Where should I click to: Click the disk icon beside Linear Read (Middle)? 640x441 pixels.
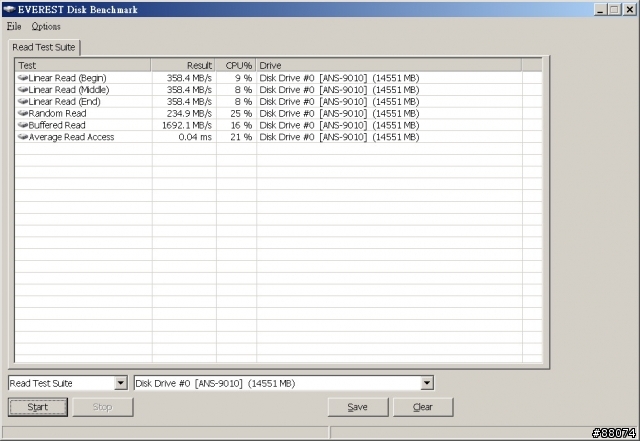tap(23, 89)
